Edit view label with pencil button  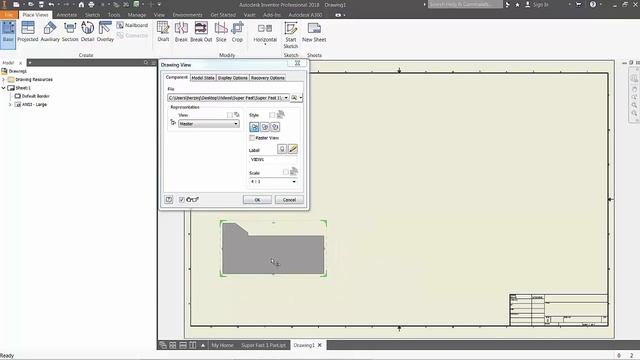pyautogui.click(x=293, y=149)
